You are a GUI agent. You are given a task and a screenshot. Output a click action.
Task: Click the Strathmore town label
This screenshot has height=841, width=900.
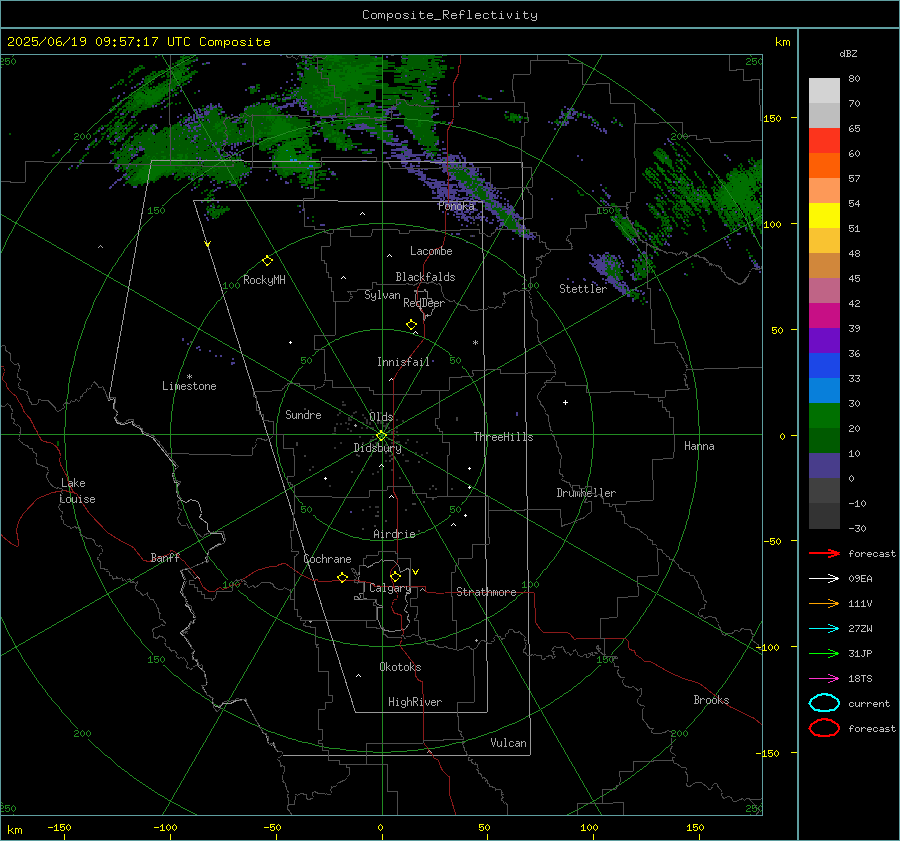486,592
